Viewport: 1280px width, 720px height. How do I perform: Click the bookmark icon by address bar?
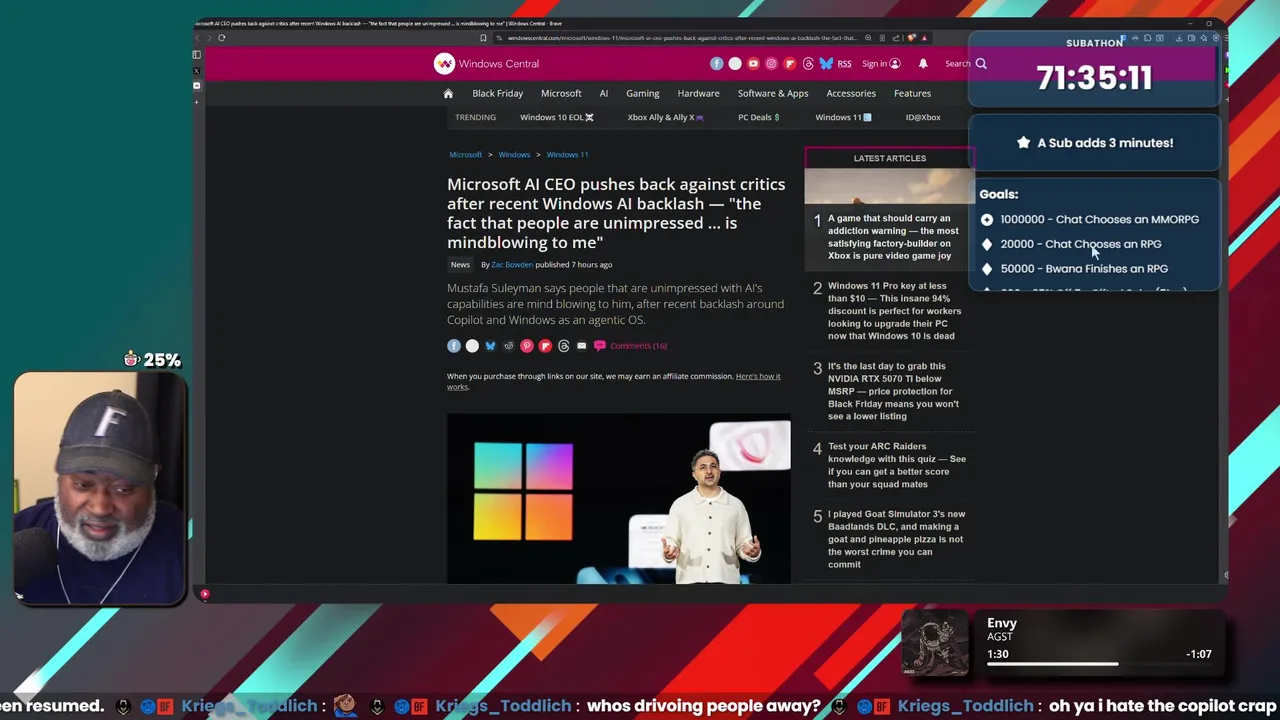[483, 38]
